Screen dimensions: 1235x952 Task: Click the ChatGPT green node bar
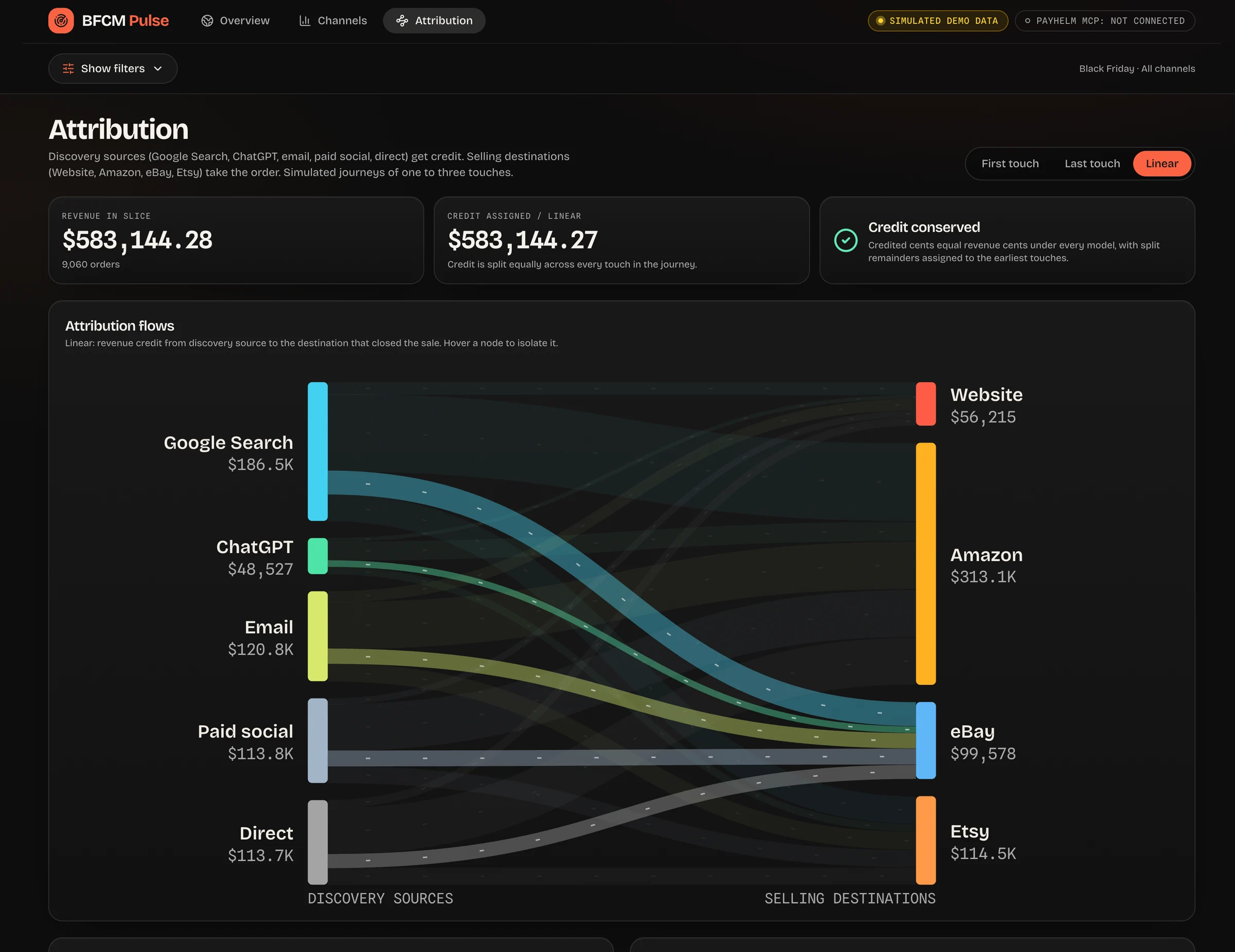(318, 556)
